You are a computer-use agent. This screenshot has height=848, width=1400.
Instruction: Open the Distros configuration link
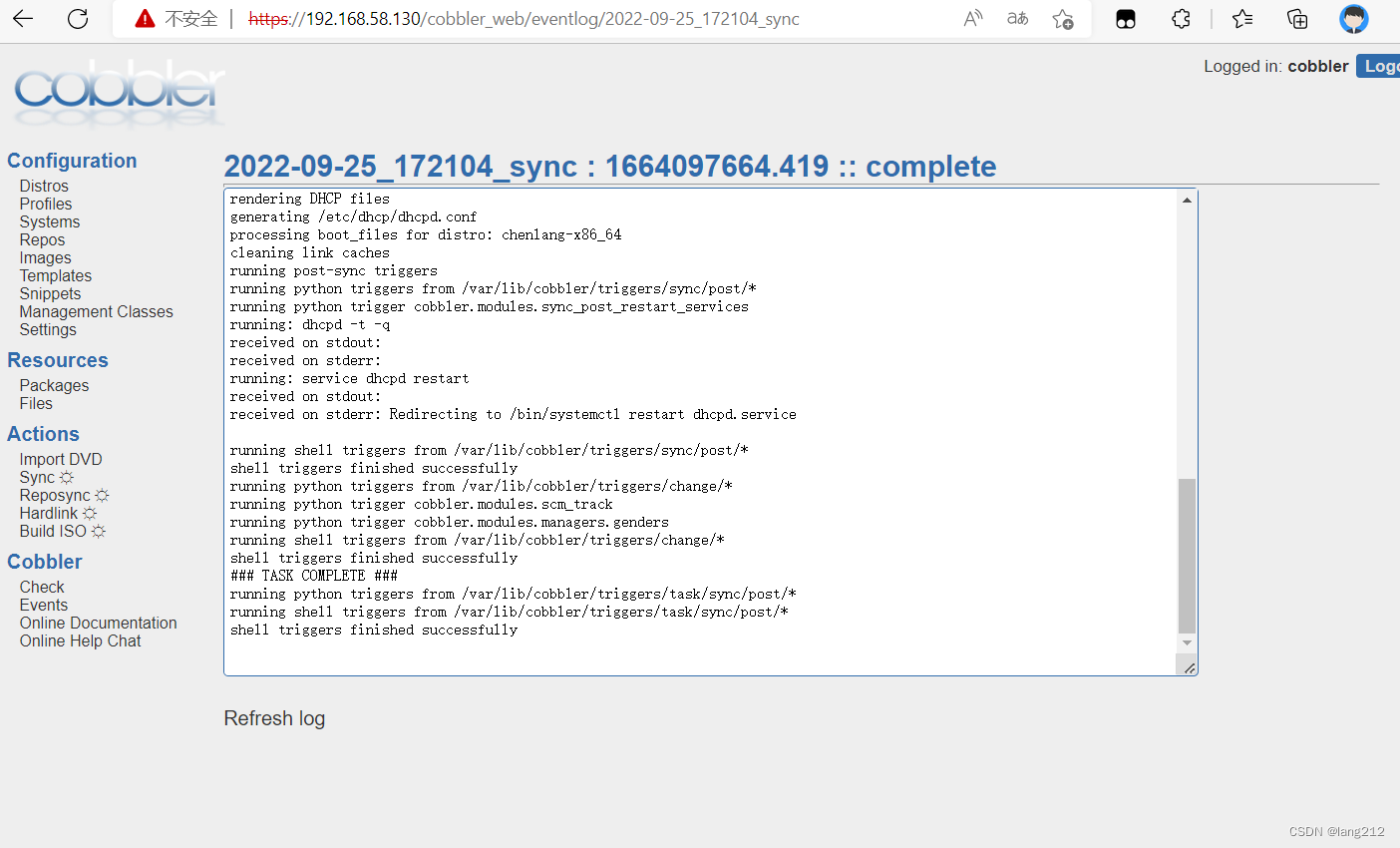tap(44, 186)
